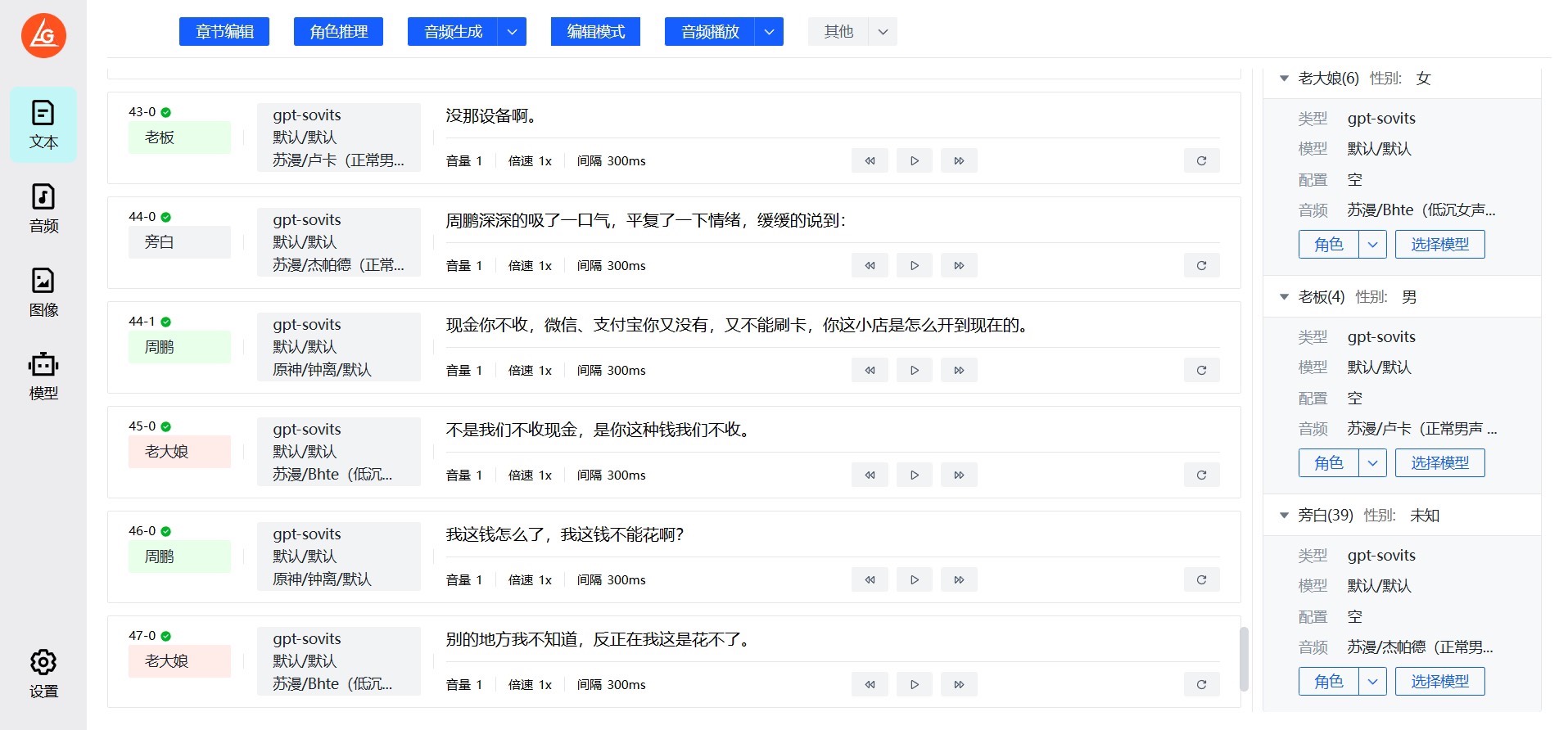Screen dimensions: 1568x730
Task: Click model info box of line 44-1
Action: pyautogui.click(x=339, y=347)
